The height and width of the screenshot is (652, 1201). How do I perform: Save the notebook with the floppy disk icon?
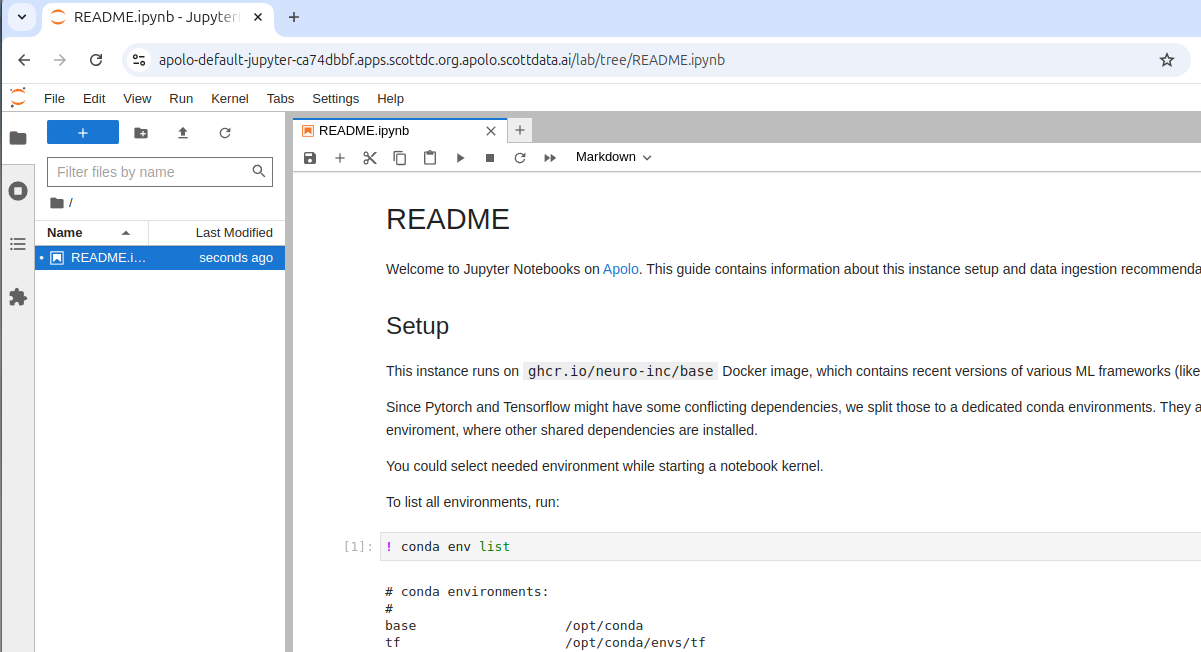pos(310,158)
